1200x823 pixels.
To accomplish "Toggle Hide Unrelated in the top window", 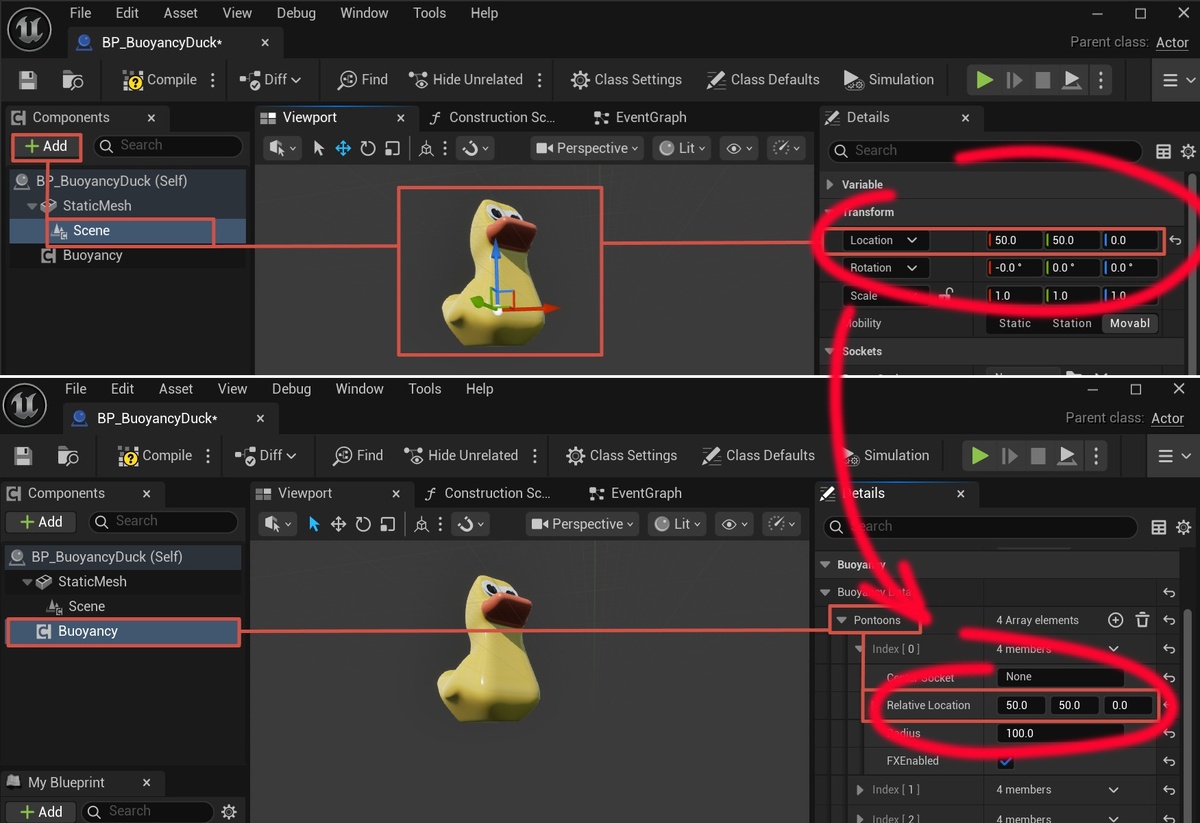I will pyautogui.click(x=466, y=80).
